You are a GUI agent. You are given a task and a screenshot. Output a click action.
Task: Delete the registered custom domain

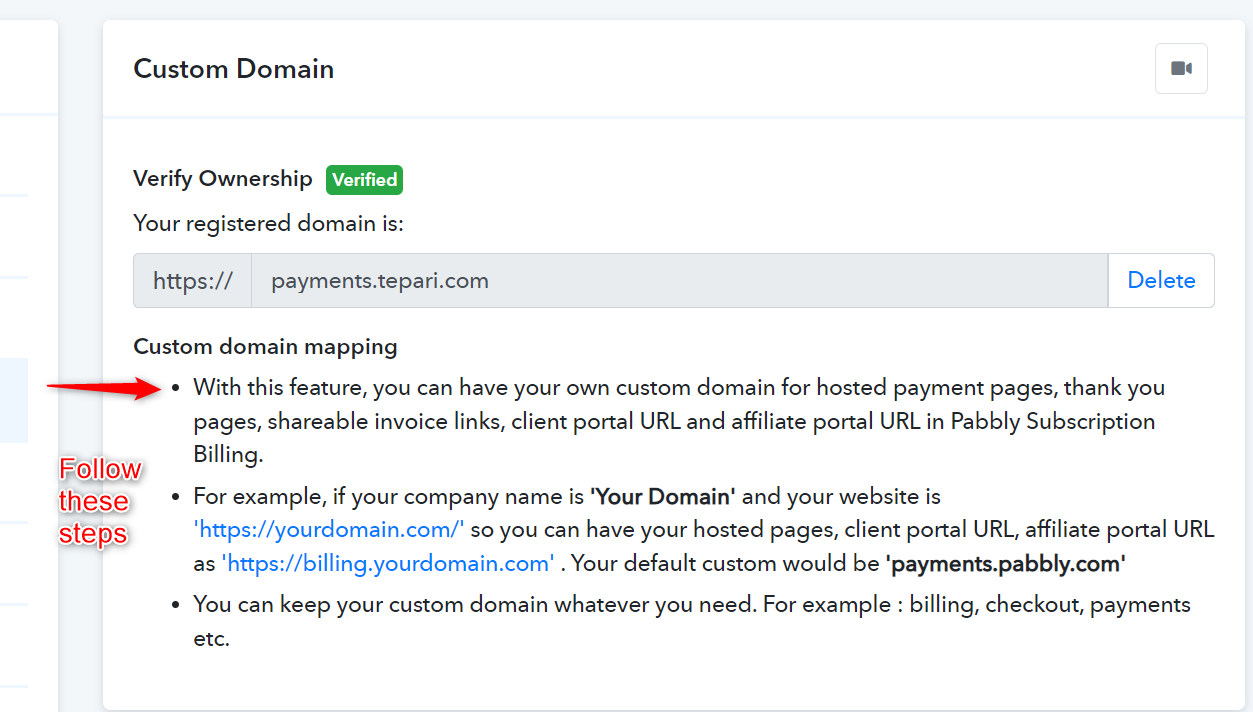[1161, 280]
